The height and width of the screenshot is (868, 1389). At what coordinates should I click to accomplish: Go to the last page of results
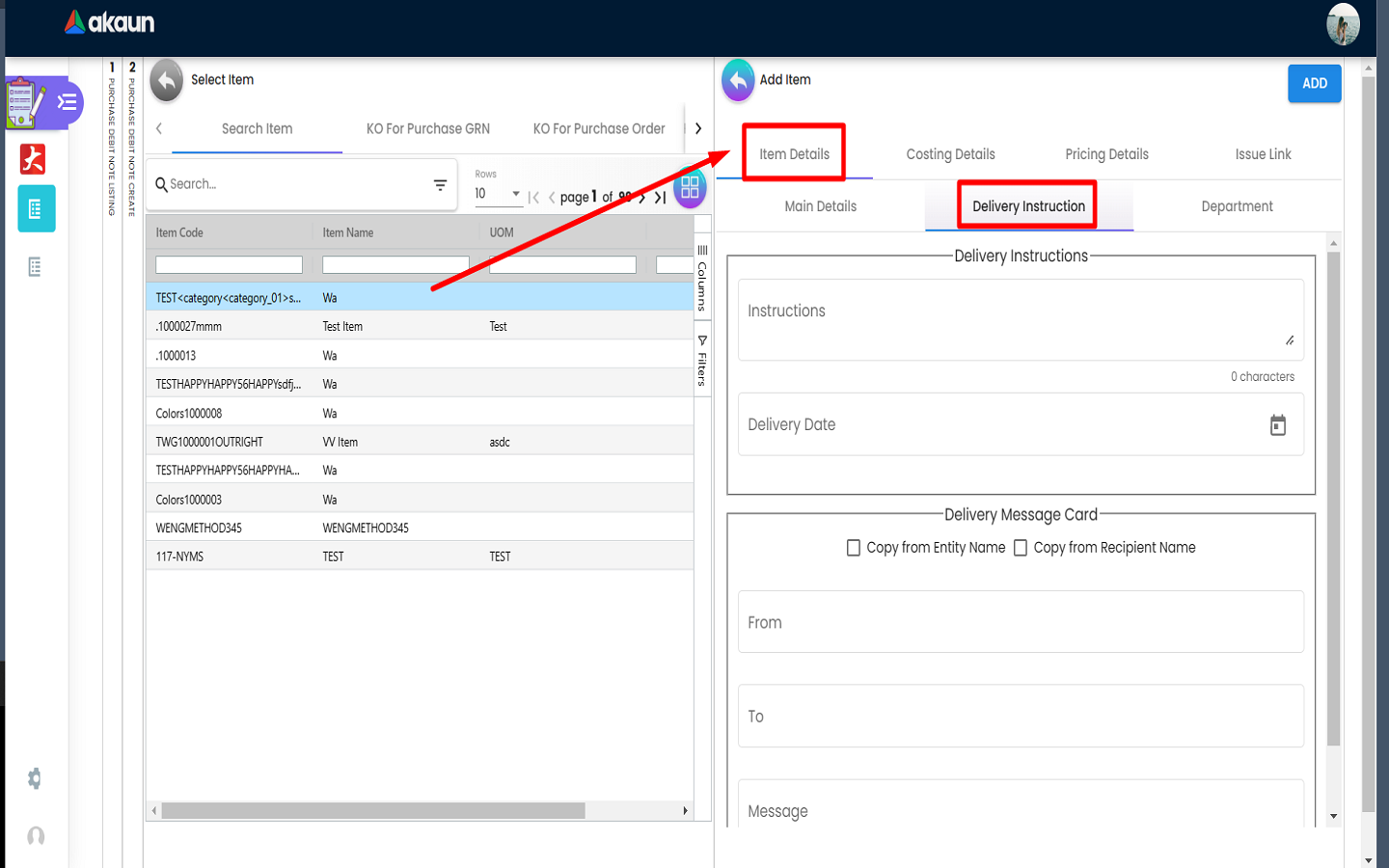click(661, 198)
